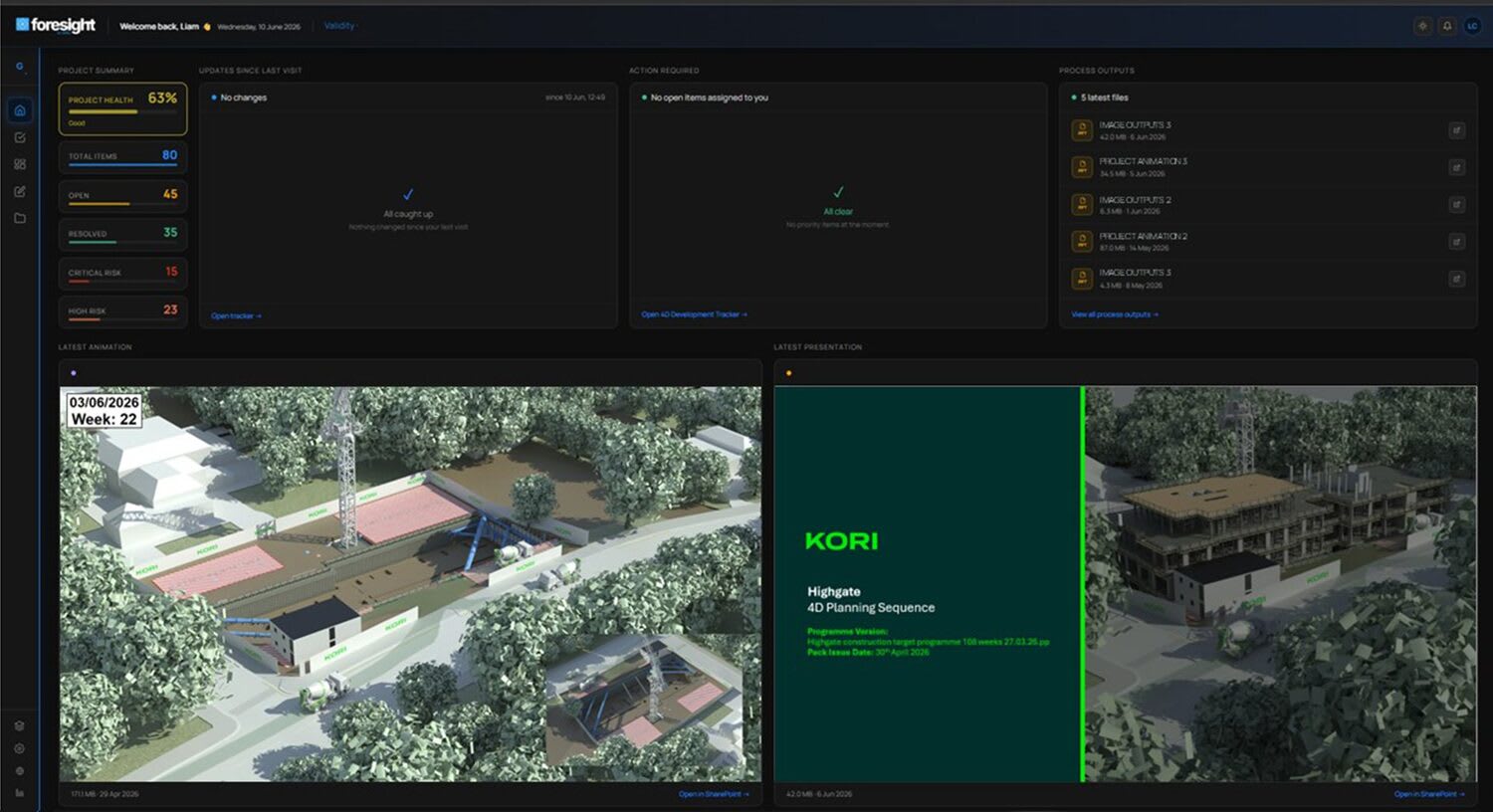Follow the View all process outputs link

point(1115,314)
